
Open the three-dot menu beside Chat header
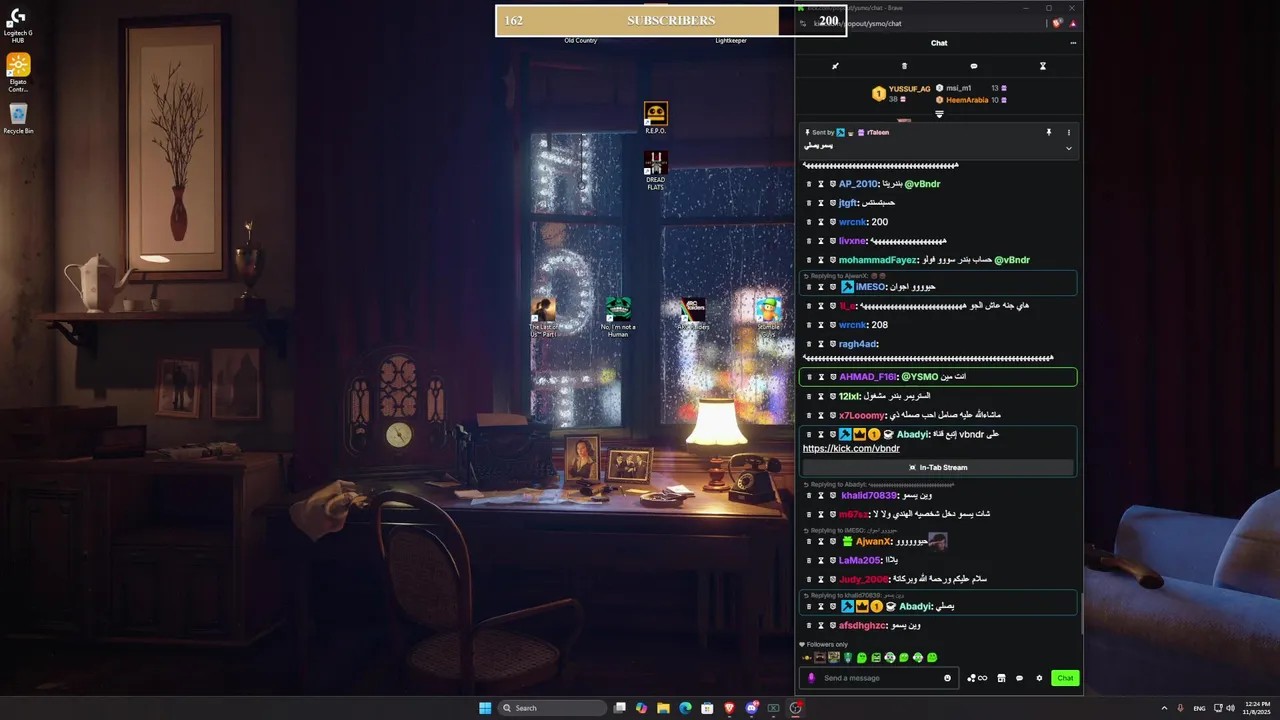[x=1073, y=43]
